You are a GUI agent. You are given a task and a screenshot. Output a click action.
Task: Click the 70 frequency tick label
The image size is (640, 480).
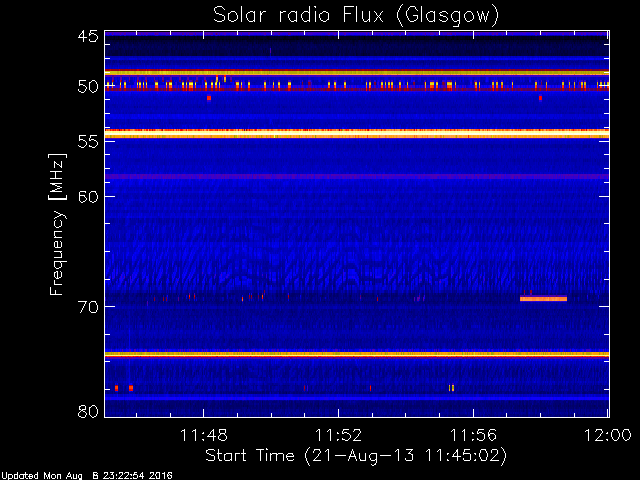coord(88,307)
